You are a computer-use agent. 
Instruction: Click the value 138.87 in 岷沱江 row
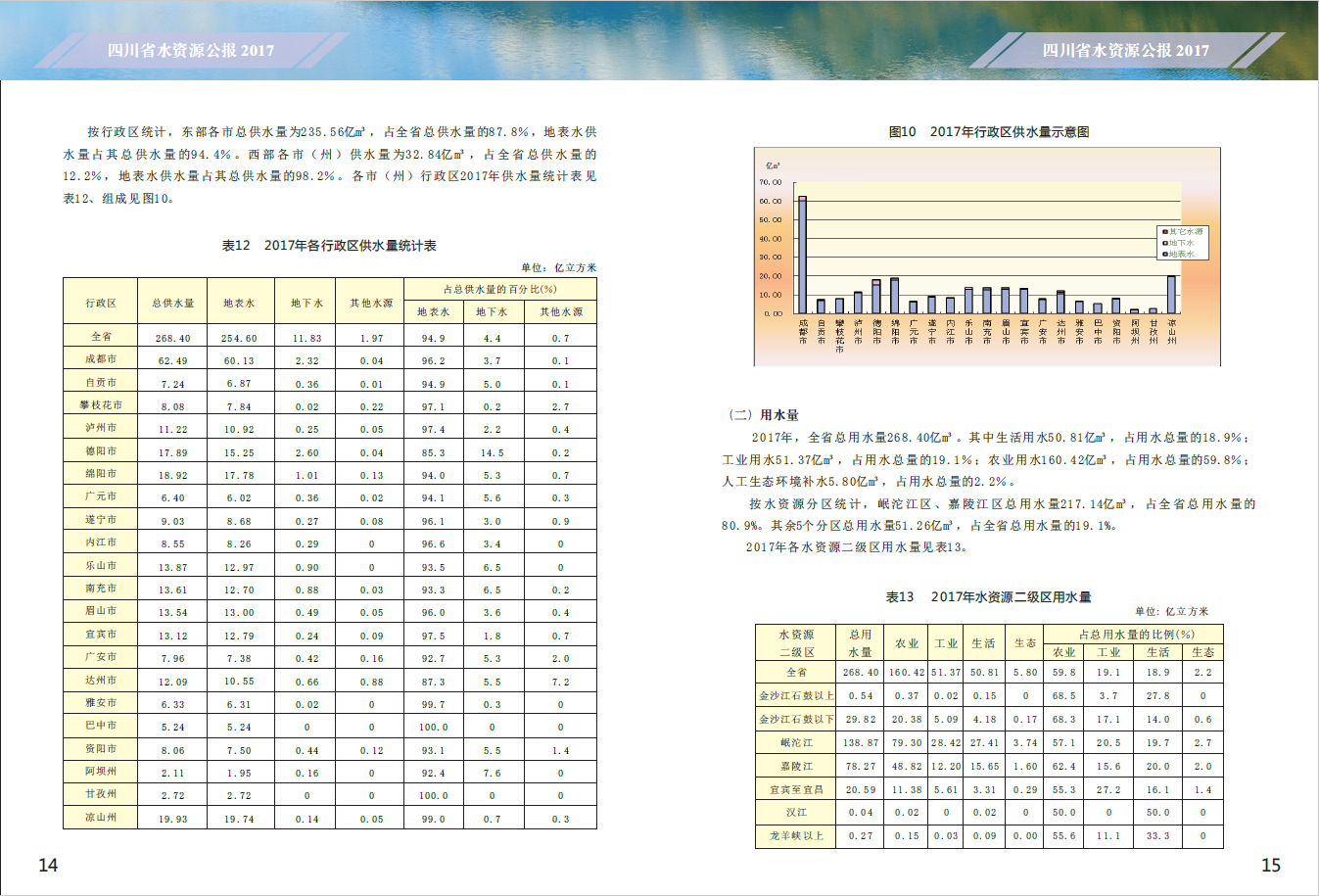tap(861, 743)
